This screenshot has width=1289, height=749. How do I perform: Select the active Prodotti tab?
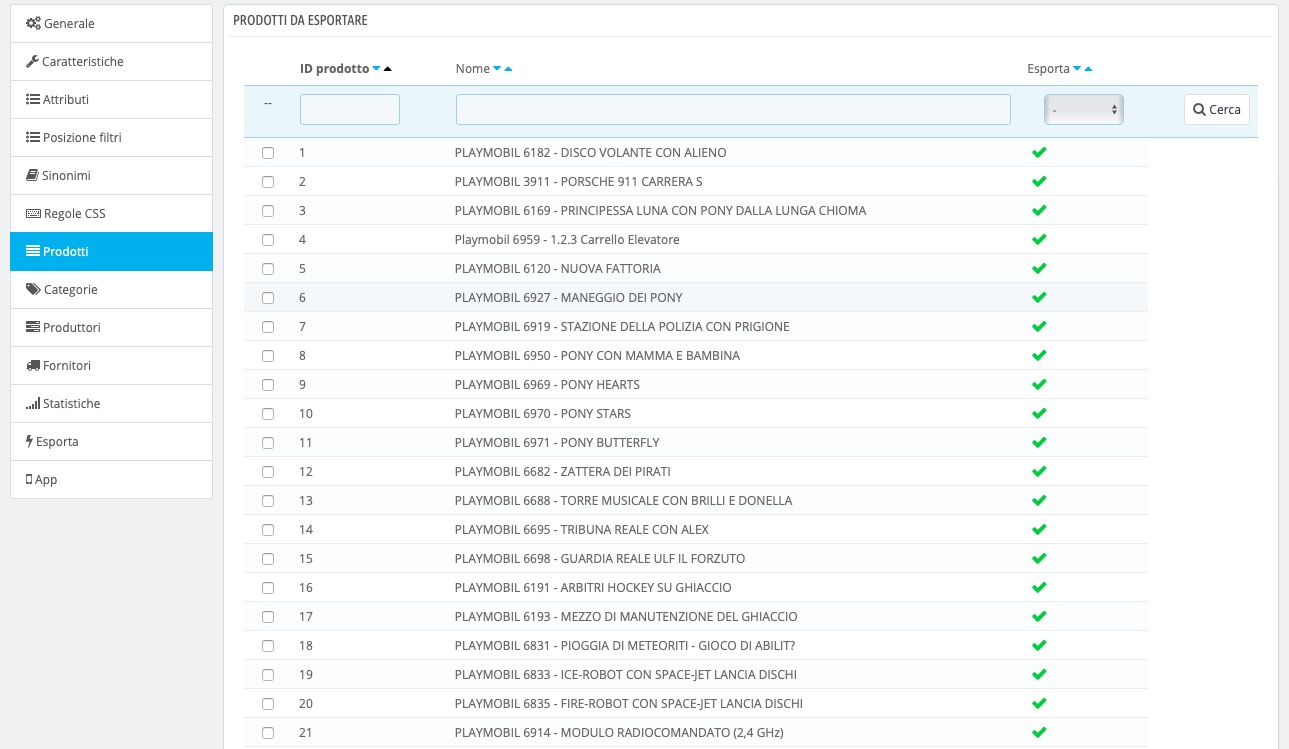pos(111,252)
